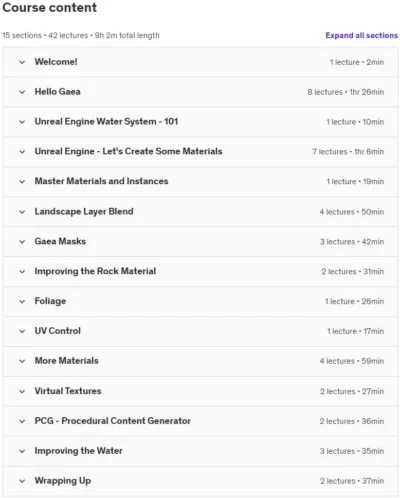Open Unreal Engine - Let's Create Some Materials section
This screenshot has width=400, height=498.
click(128, 151)
